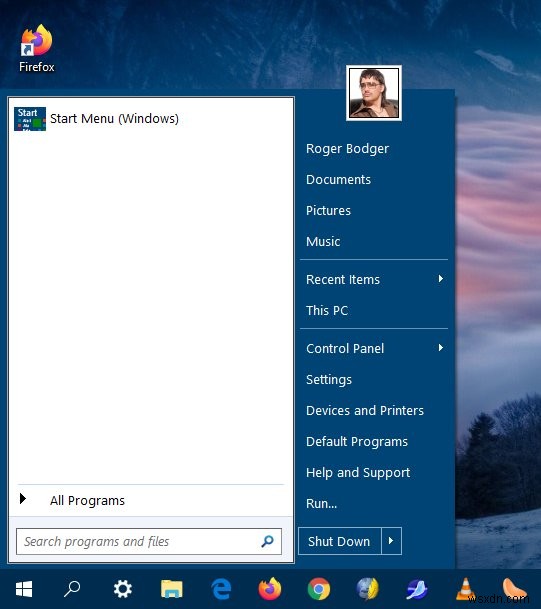Click the user account picture
Image resolution: width=541 pixels, height=609 pixels.
click(374, 93)
